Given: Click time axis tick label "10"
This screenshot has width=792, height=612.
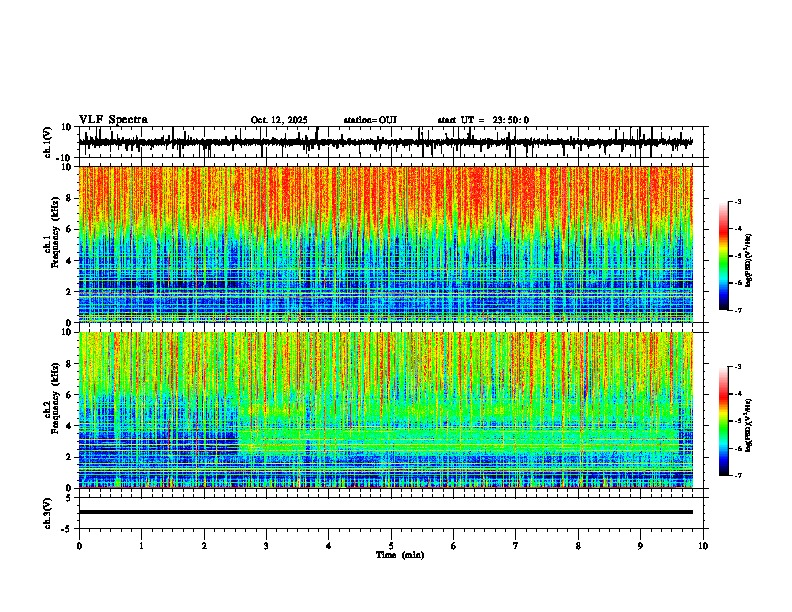Looking at the screenshot, I should pyautogui.click(x=703, y=546).
